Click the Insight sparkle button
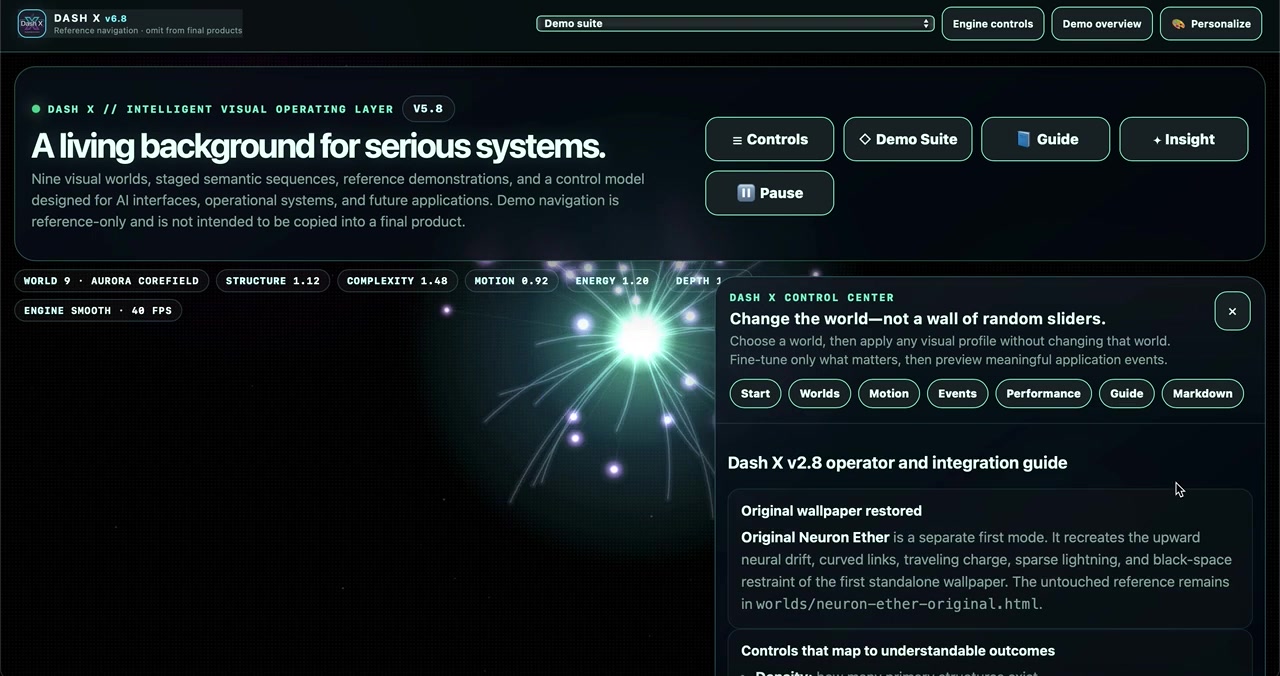The height and width of the screenshot is (676, 1280). click(1184, 139)
